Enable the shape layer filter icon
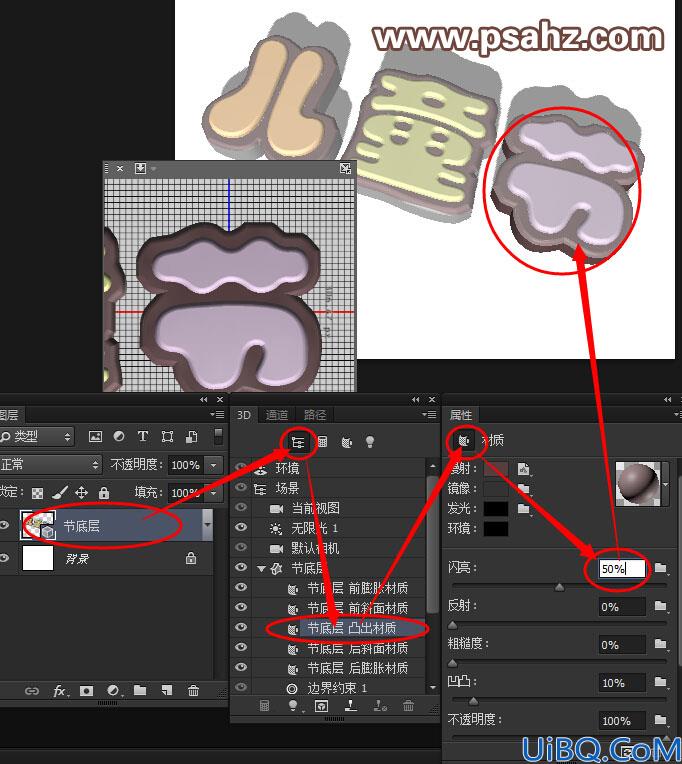Screen dimensions: 682x764 (x=167, y=437)
